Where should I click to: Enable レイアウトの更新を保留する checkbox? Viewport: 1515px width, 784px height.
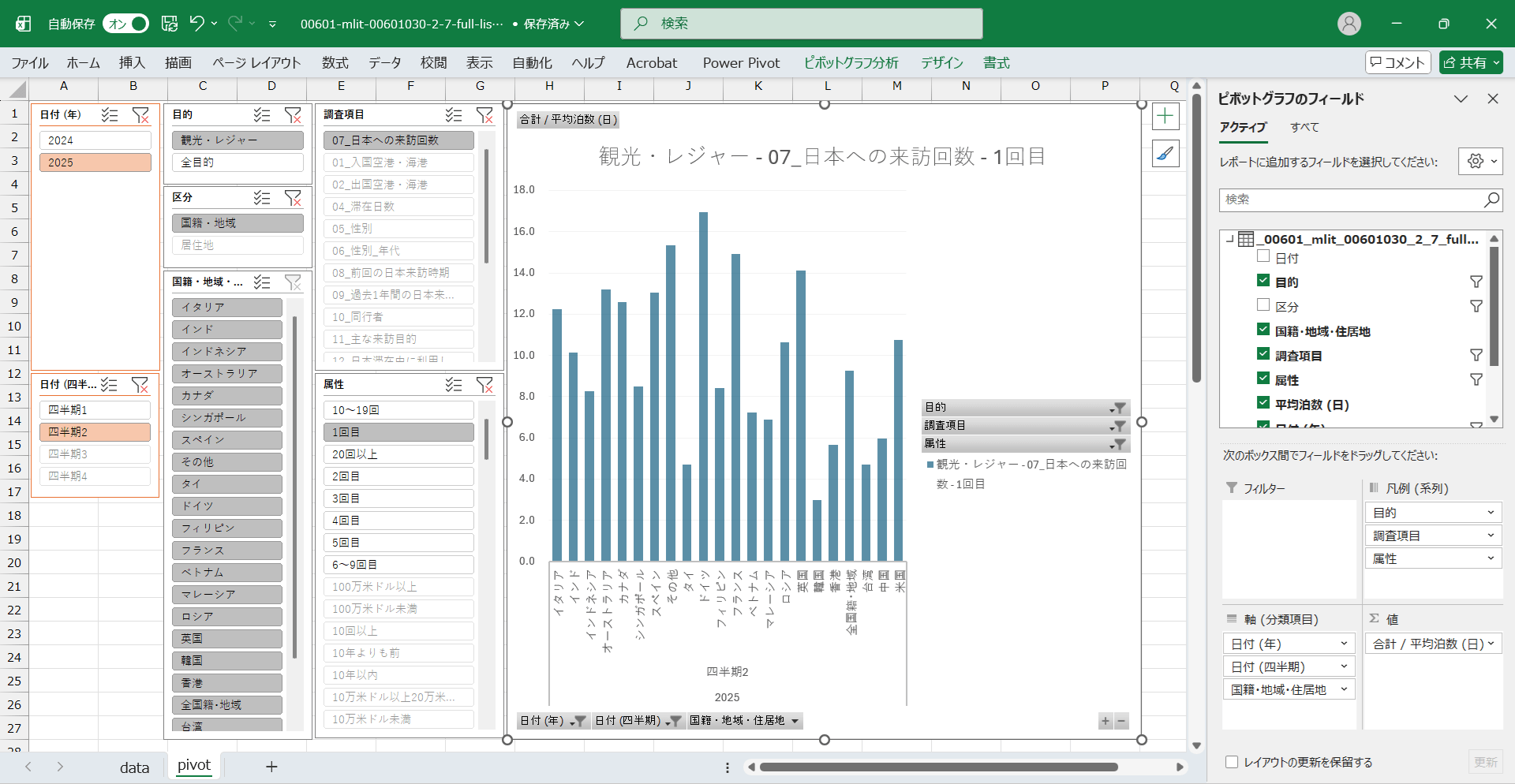(x=1232, y=762)
